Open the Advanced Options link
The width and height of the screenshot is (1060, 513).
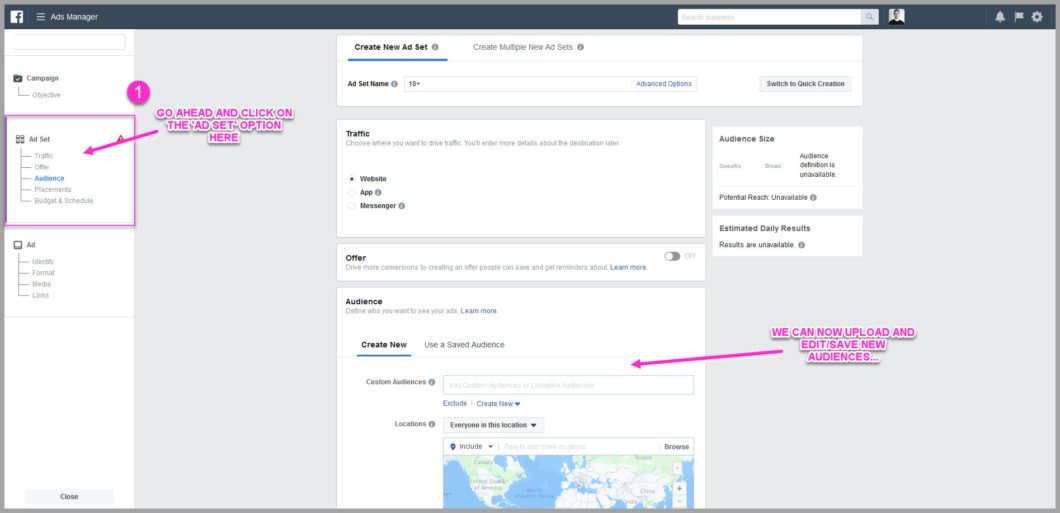[664, 84]
